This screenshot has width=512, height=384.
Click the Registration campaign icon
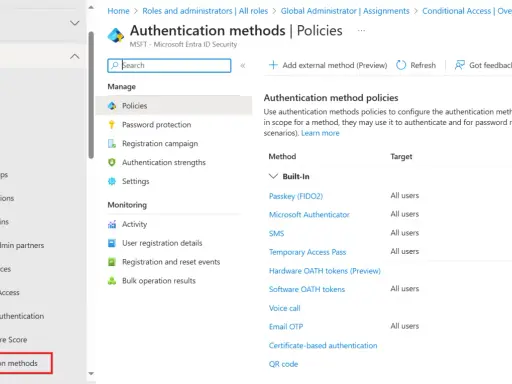click(112, 144)
